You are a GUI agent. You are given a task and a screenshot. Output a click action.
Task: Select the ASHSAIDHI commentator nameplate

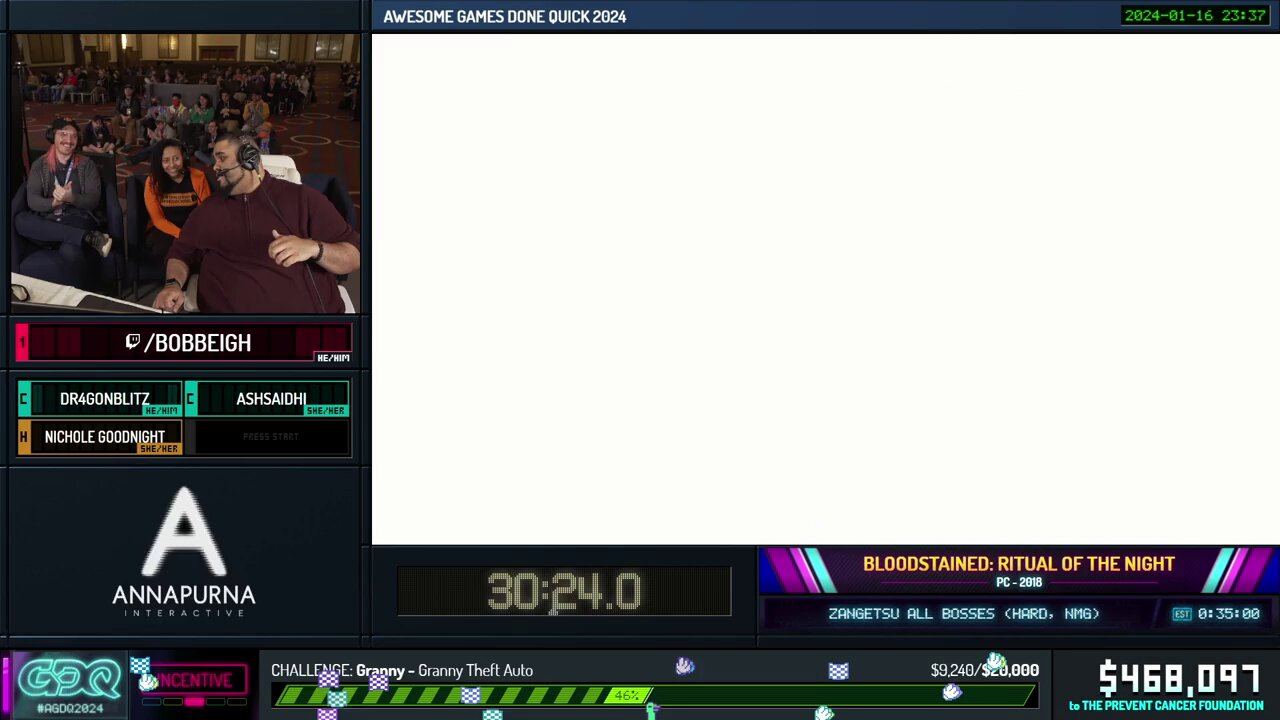(x=267, y=399)
